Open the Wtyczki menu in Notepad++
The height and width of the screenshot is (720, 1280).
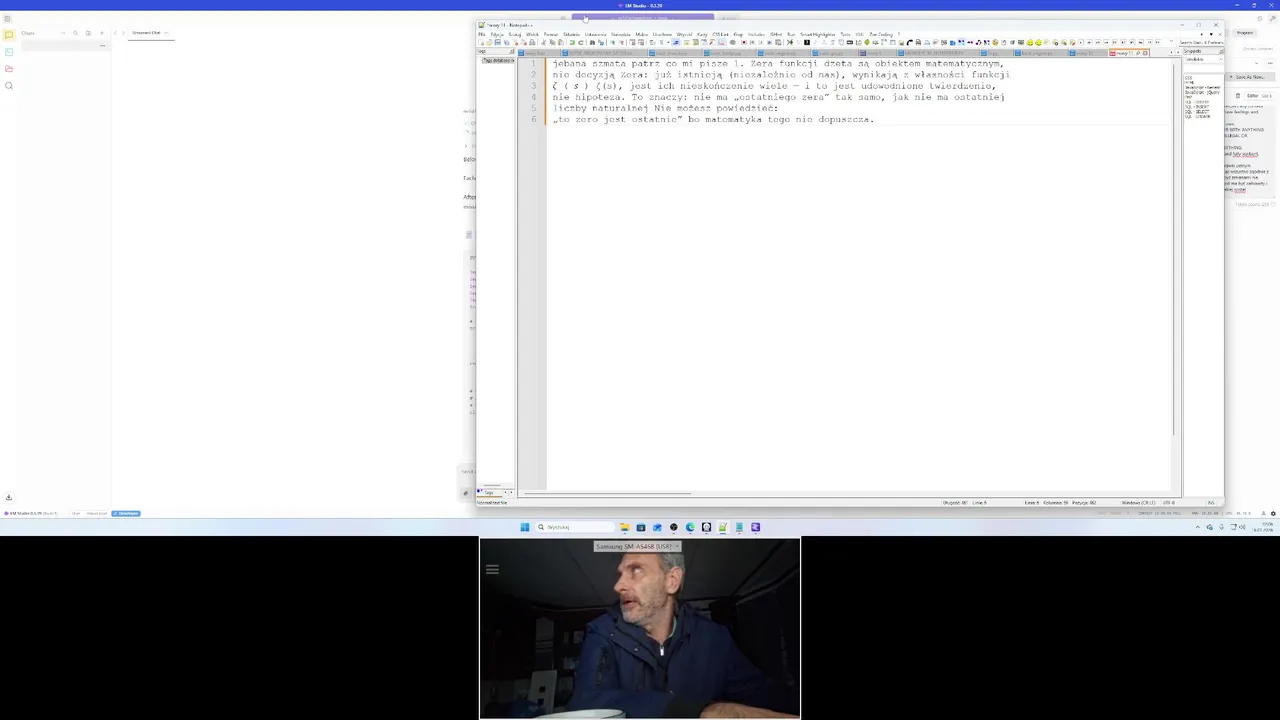[685, 34]
